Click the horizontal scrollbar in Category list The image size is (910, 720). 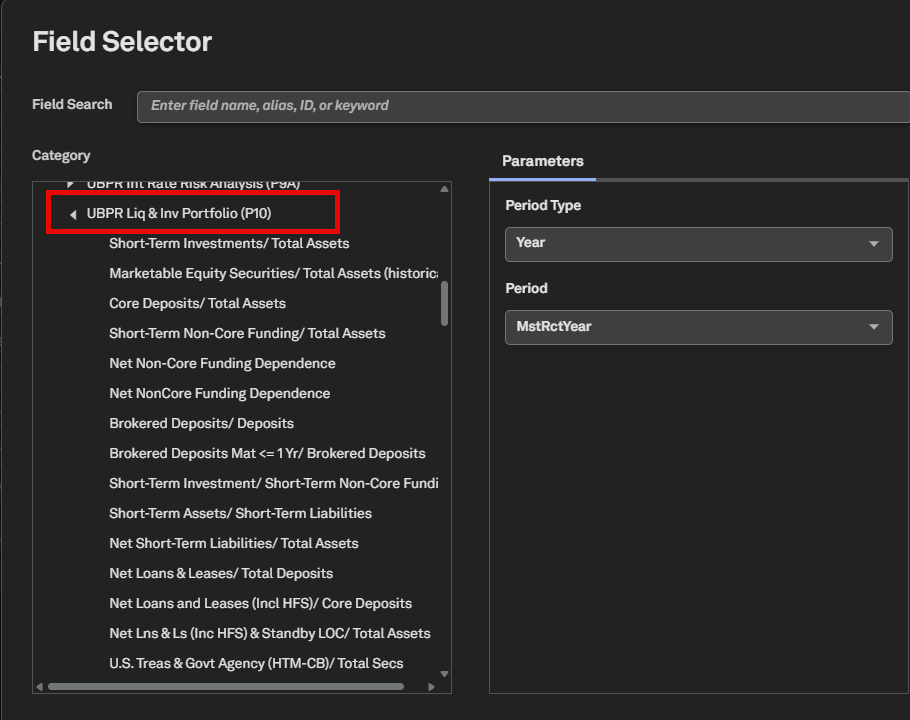tap(226, 687)
